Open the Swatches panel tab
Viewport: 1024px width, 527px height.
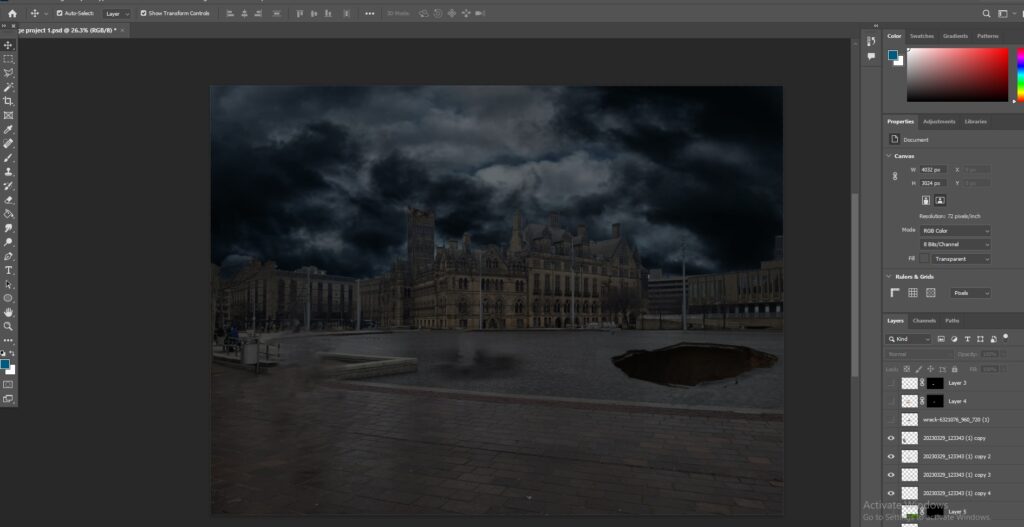921,36
